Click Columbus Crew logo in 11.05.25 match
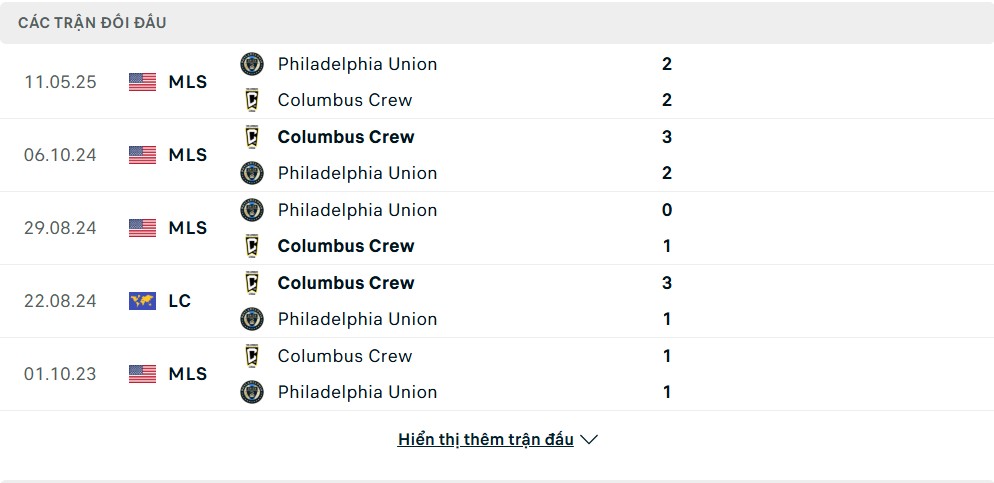This screenshot has height=483, width=994. (252, 100)
